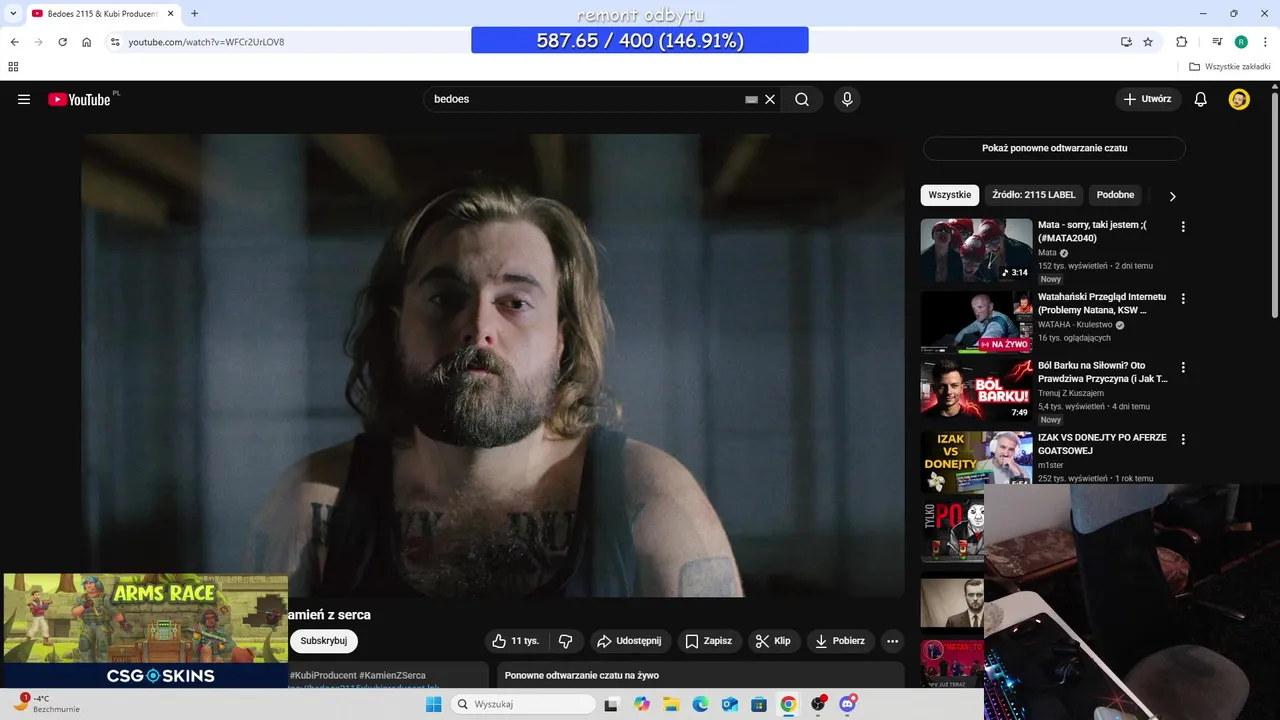Open Microsoft Edge from the taskbar

700,704
